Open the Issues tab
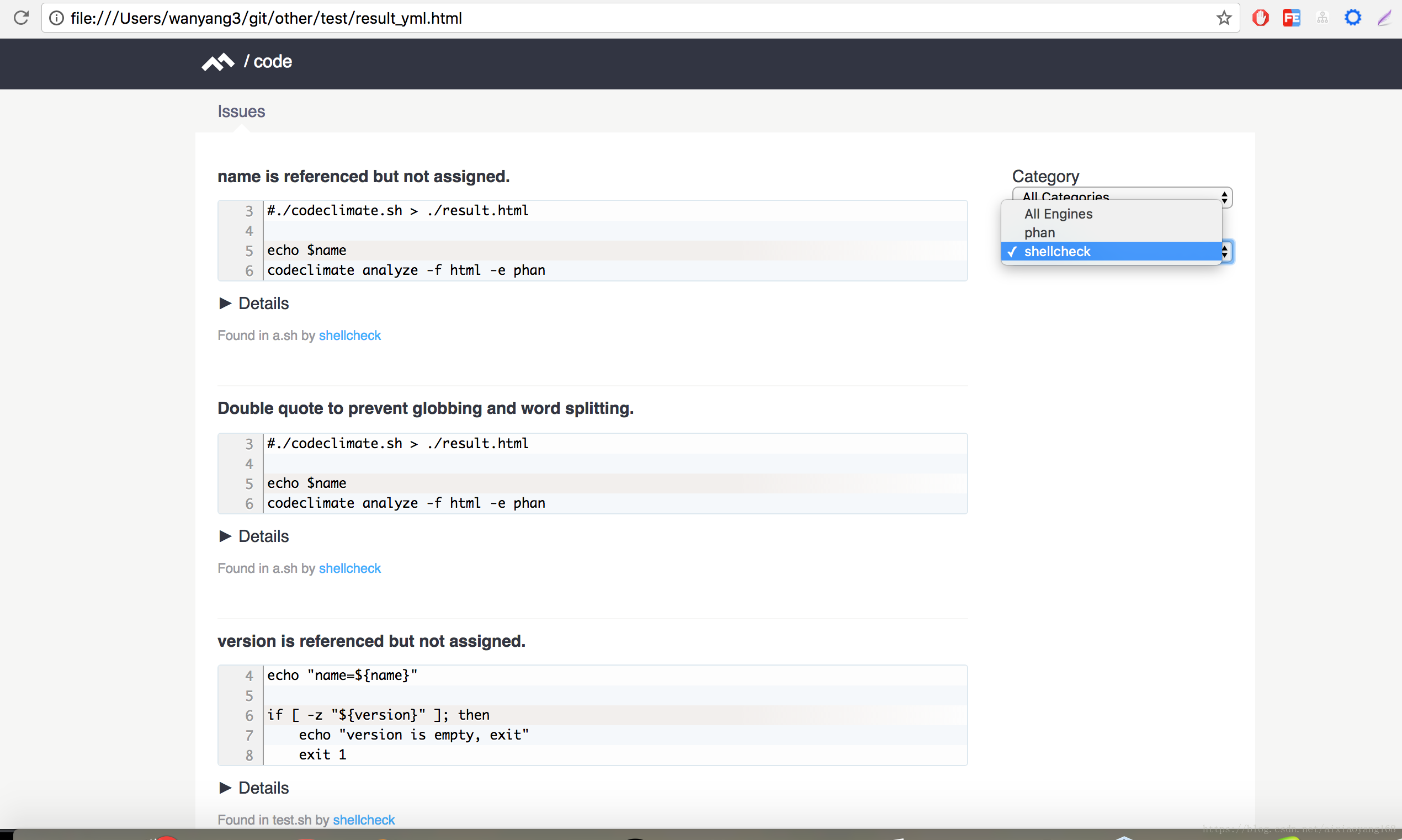This screenshot has height=840, width=1402. pos(241,111)
